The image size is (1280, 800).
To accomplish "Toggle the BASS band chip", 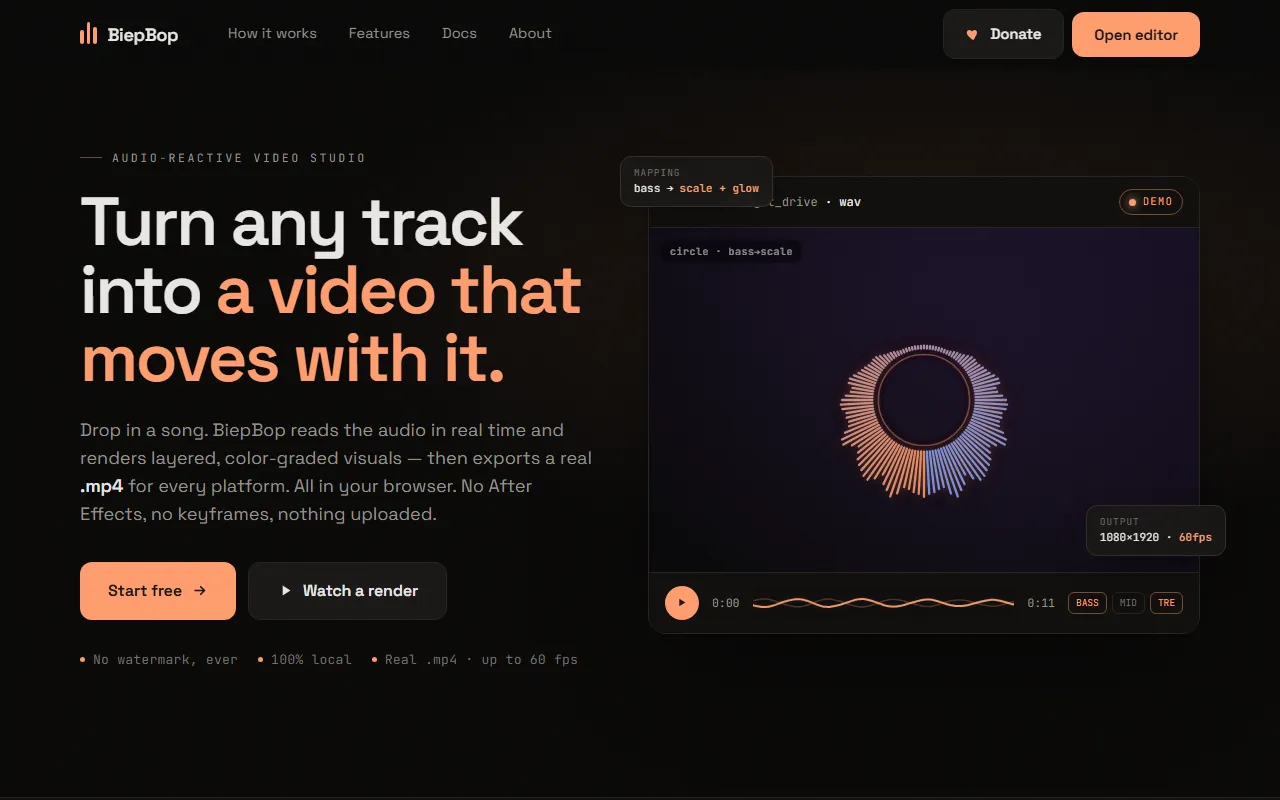I will [x=1088, y=603].
